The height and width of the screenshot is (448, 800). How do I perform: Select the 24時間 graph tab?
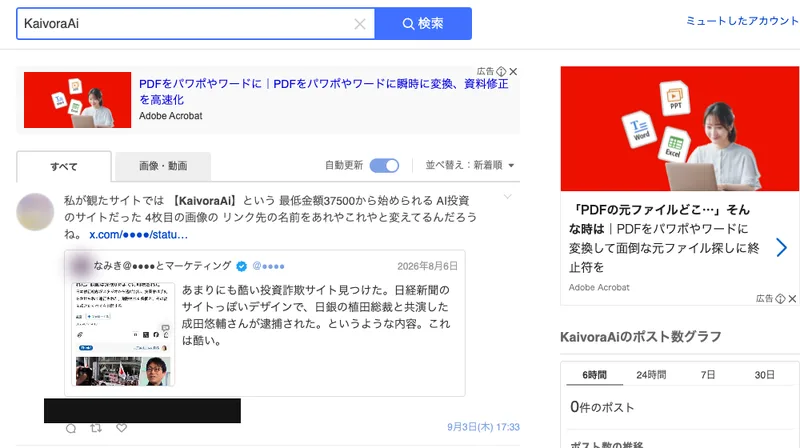[651, 375]
